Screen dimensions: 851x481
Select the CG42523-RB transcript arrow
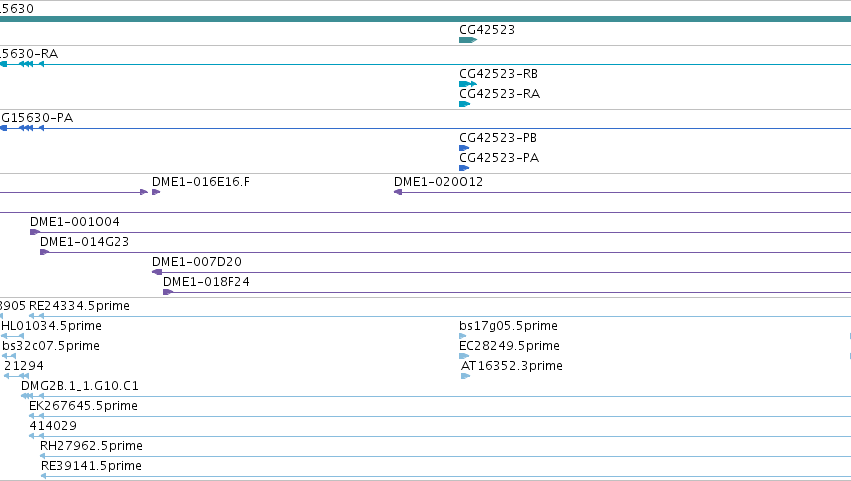tap(468, 84)
